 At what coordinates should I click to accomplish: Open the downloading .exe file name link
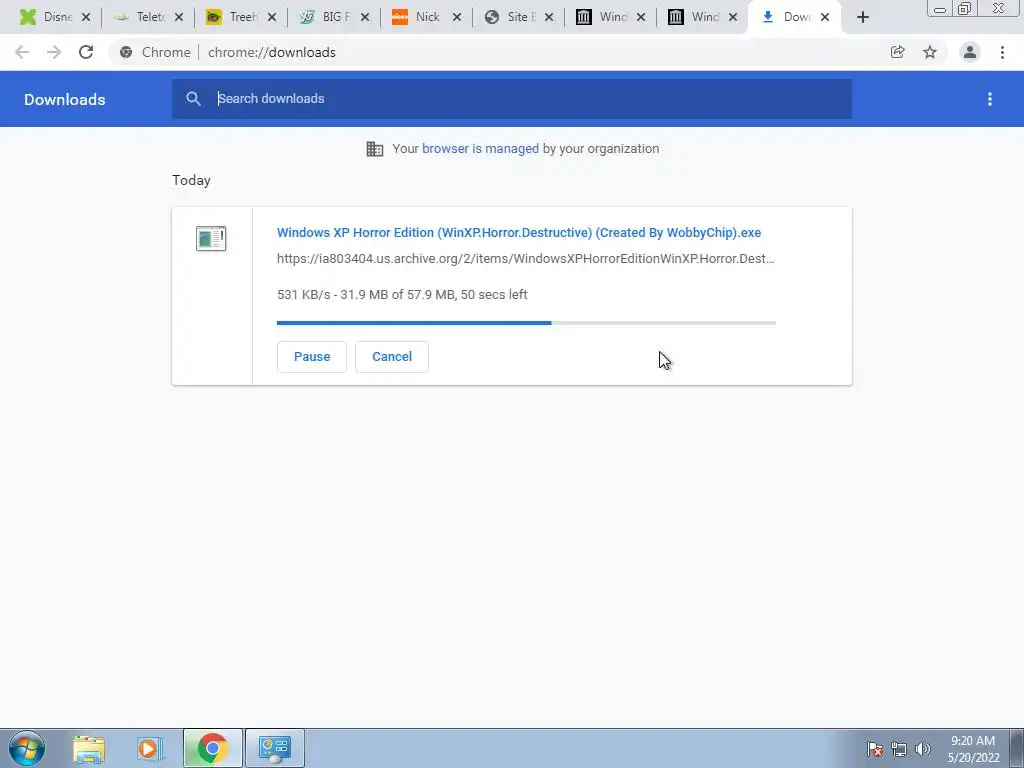point(519,232)
